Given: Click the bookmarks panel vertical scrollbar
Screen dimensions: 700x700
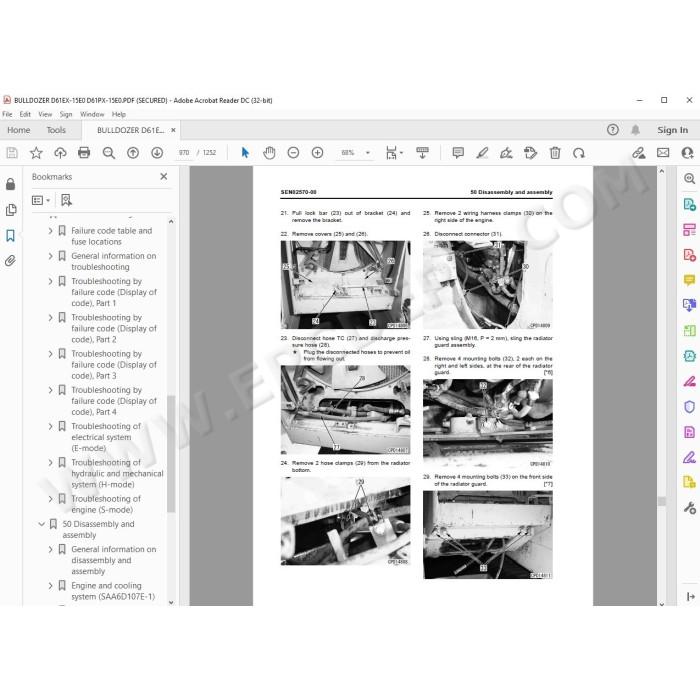Looking at the screenshot, I should (171, 453).
